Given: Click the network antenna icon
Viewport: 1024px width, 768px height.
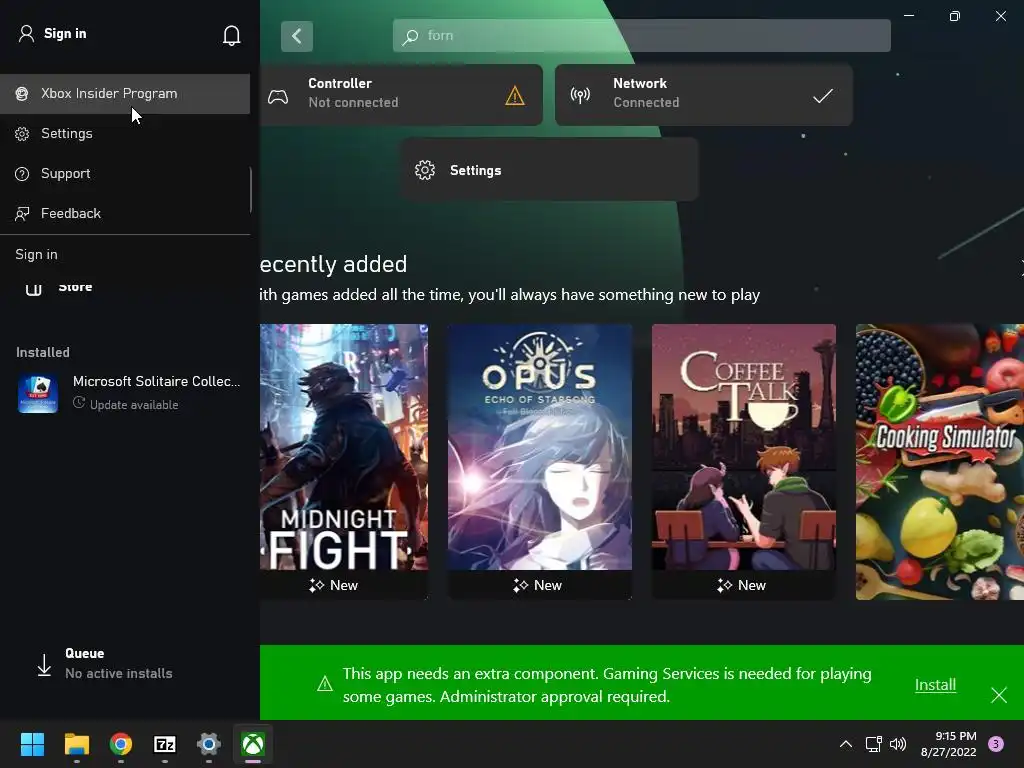Looking at the screenshot, I should (580, 96).
